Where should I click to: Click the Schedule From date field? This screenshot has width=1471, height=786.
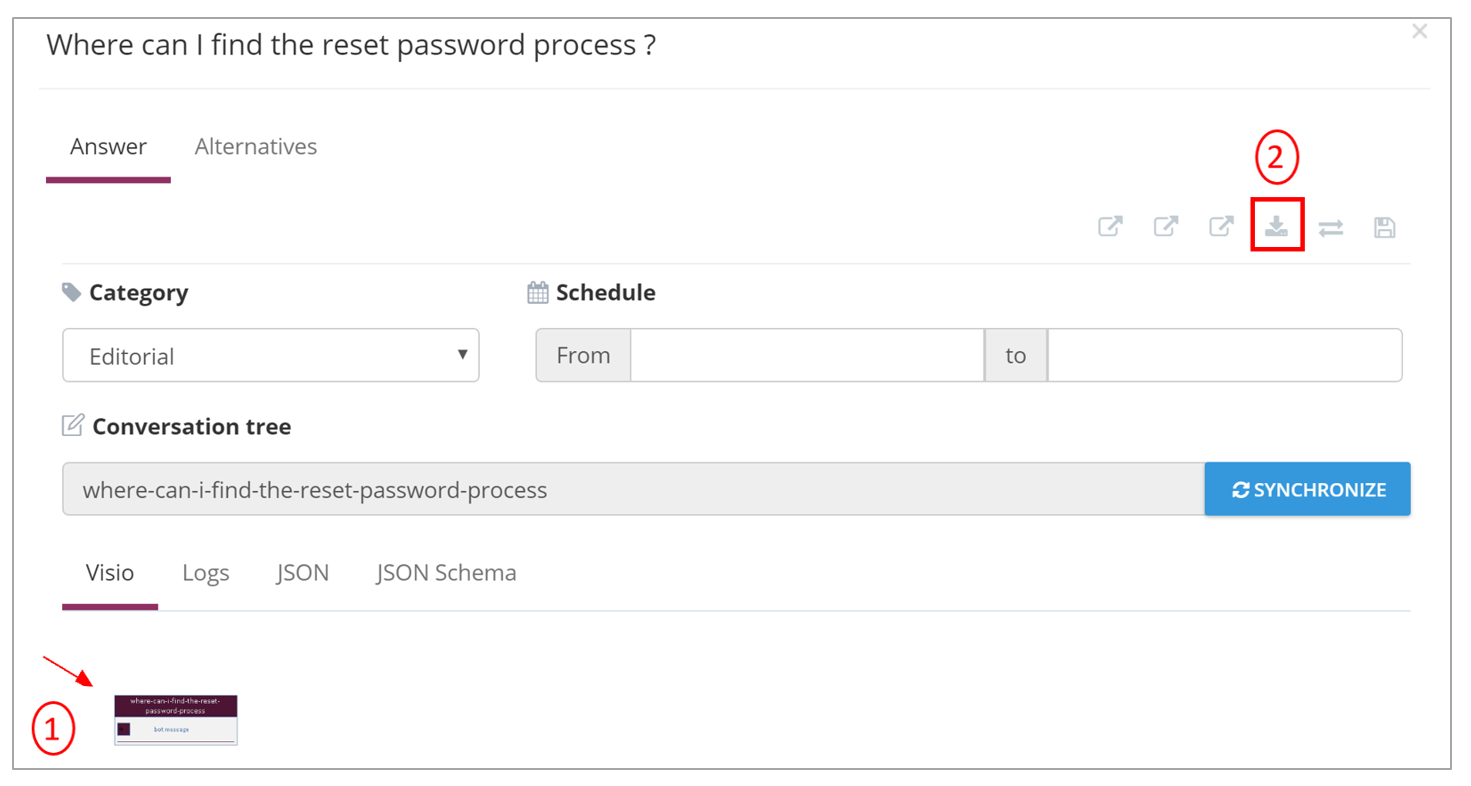[x=807, y=355]
